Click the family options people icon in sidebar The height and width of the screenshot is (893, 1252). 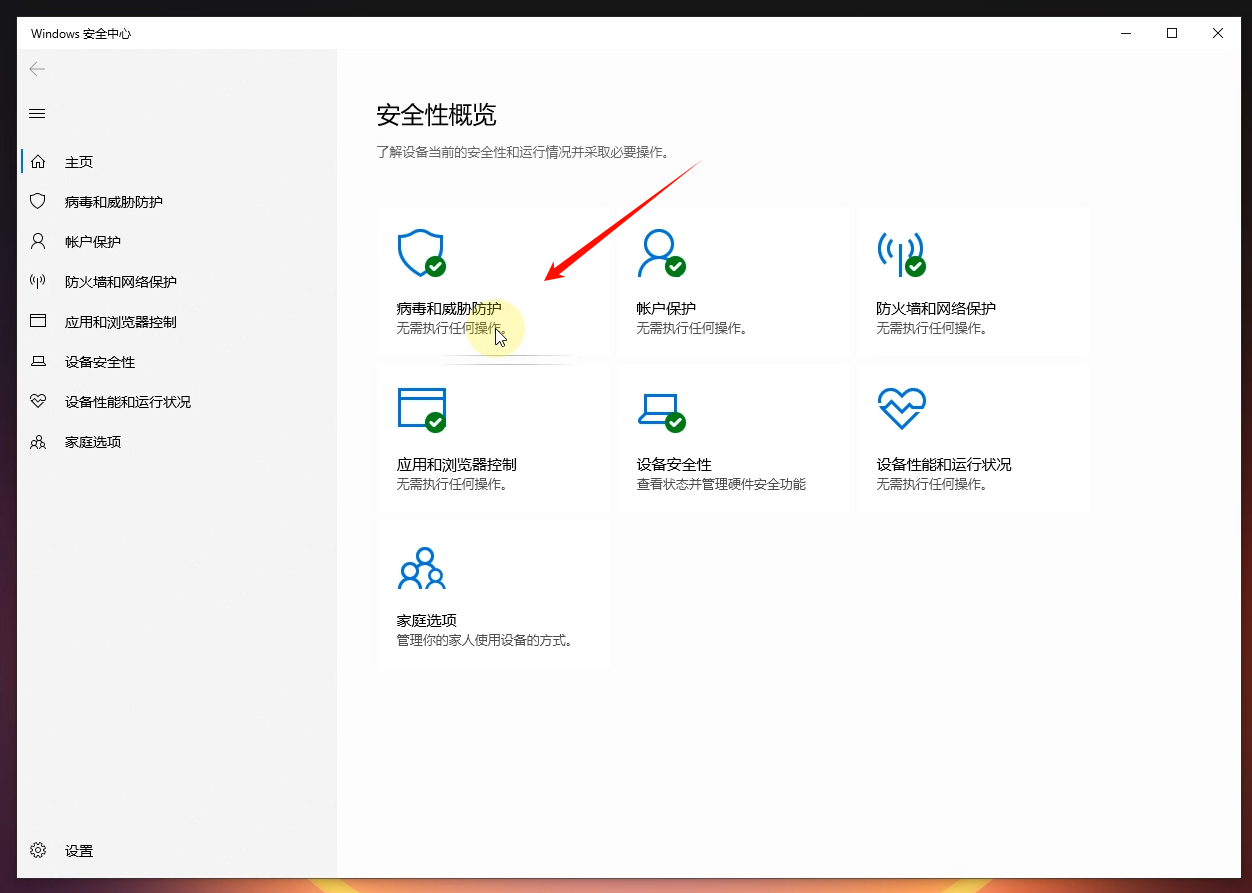(x=38, y=441)
